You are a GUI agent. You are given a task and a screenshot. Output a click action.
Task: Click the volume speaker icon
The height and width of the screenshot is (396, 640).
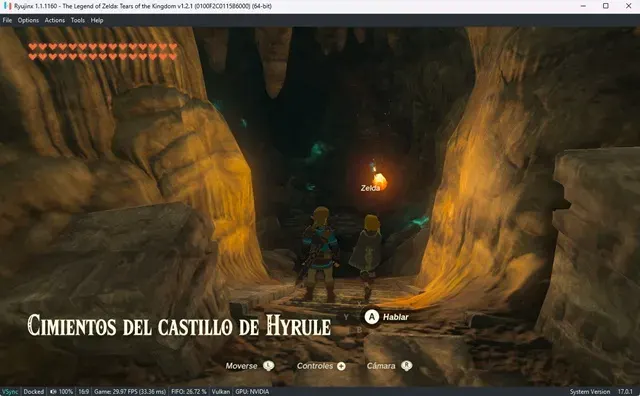(53, 392)
